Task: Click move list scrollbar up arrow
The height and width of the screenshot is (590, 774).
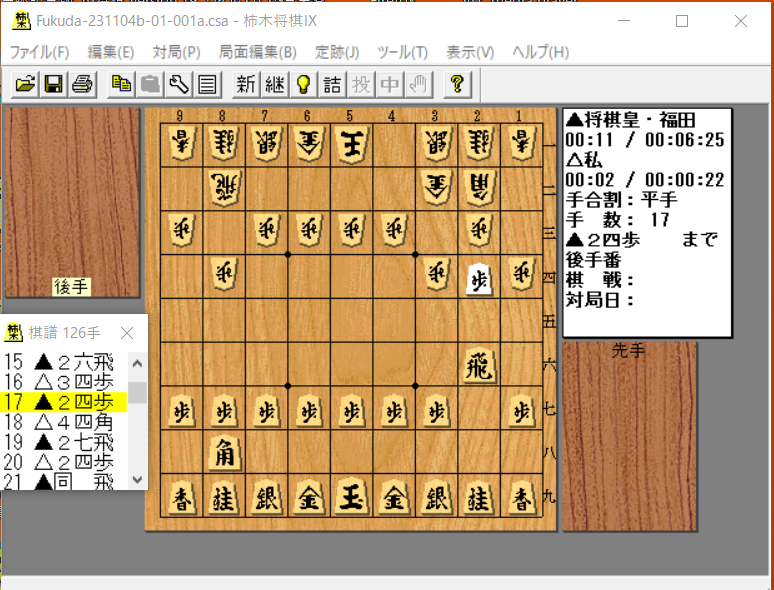Action: pyautogui.click(x=137, y=363)
